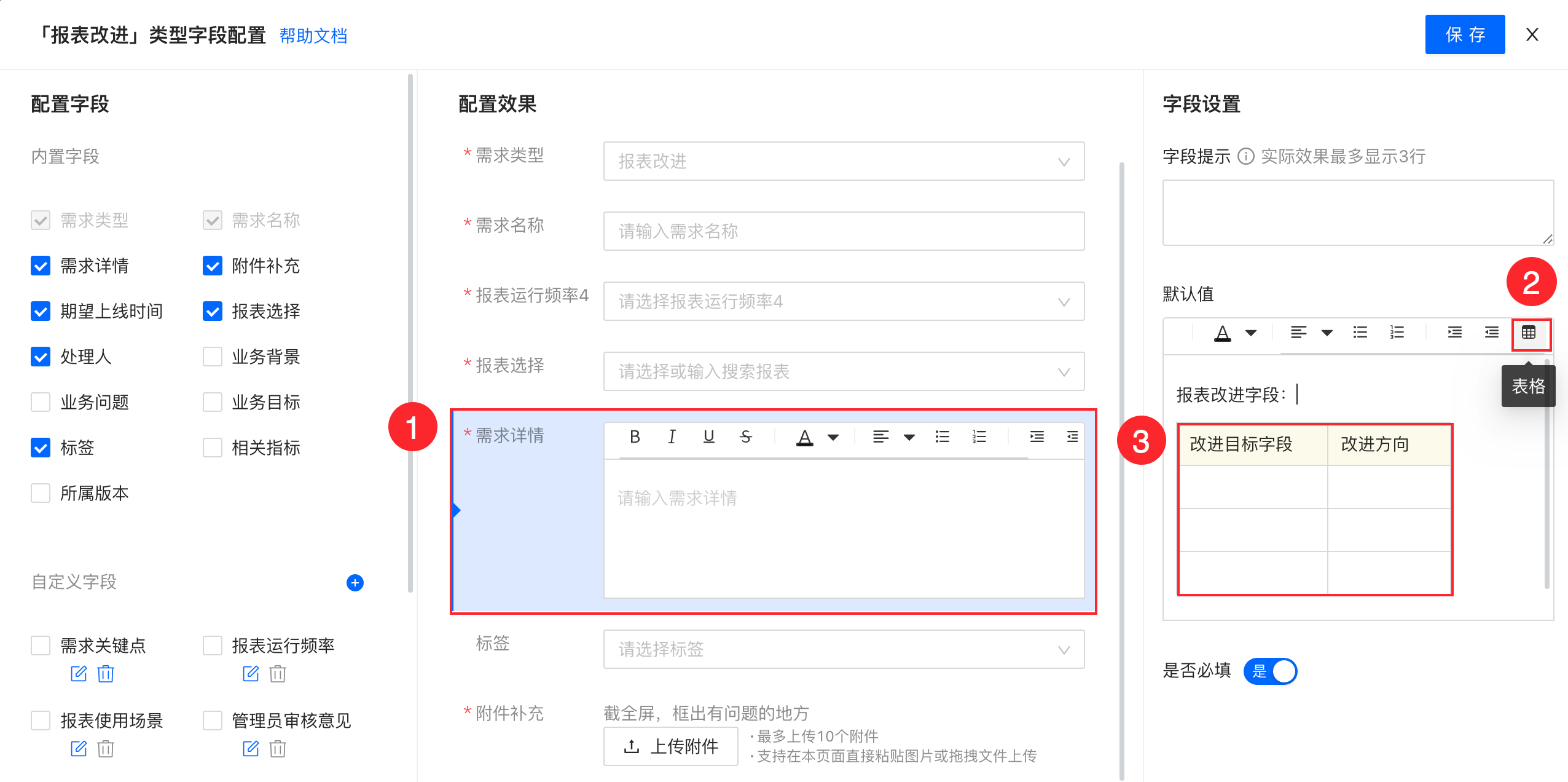Click into the 字段提示 text area

pyautogui.click(x=1357, y=213)
